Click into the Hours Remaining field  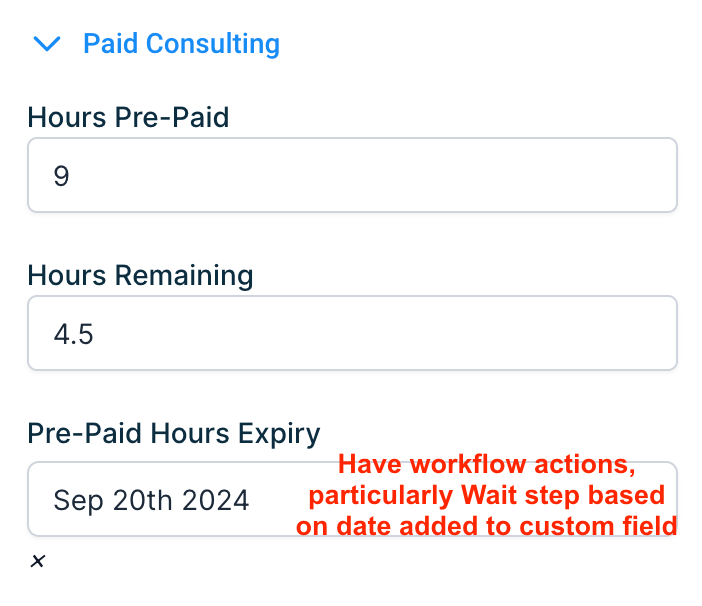(x=352, y=333)
